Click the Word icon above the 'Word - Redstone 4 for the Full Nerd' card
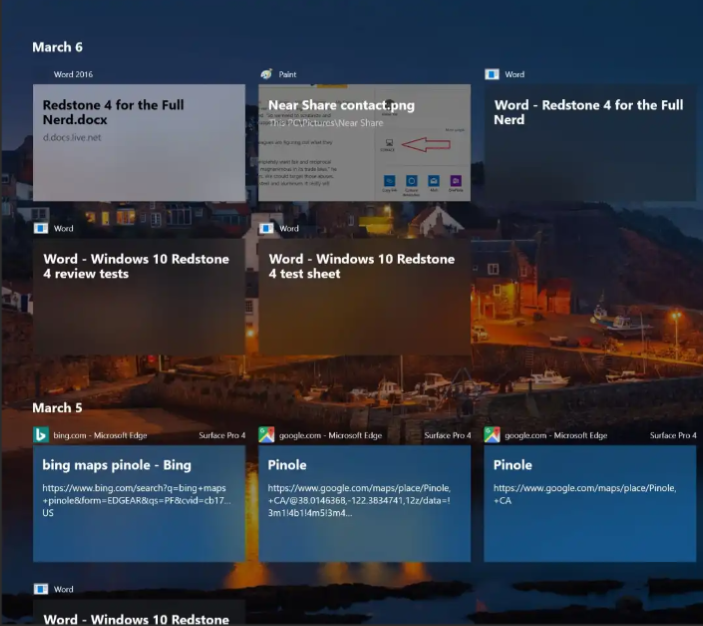This screenshot has height=626, width=703. 492,74
